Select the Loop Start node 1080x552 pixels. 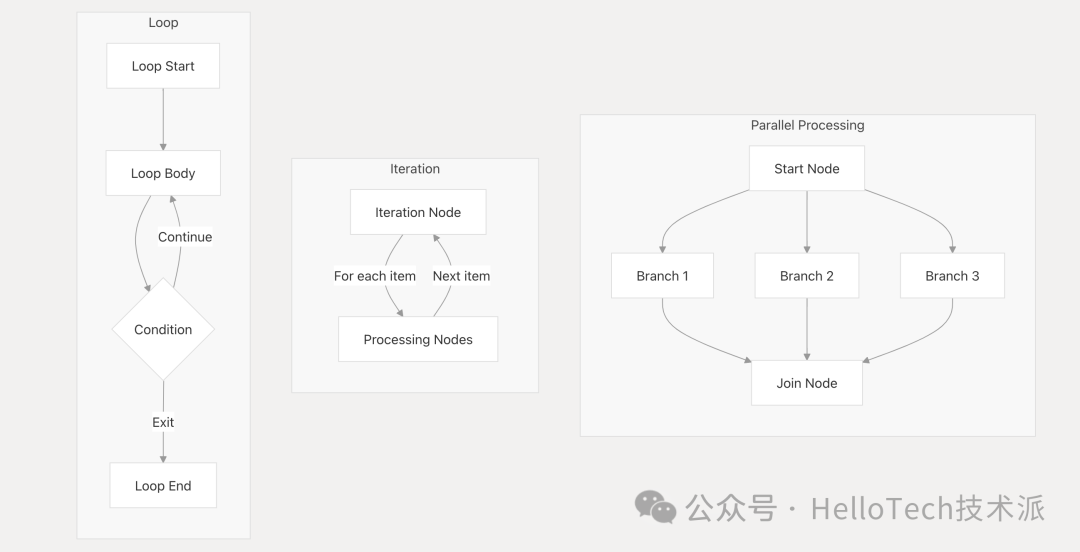tap(163, 67)
